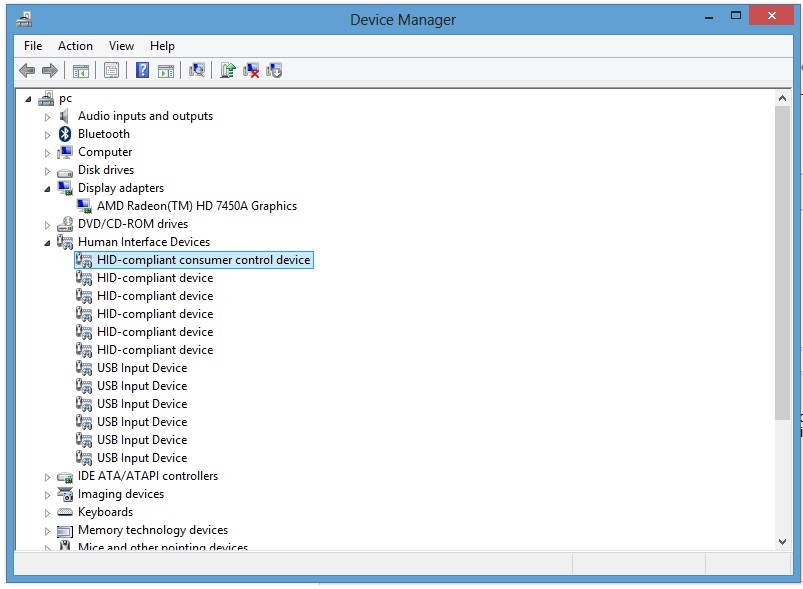Click Update Driver Software toolbar icon
This screenshot has width=803, height=589.
(228, 70)
